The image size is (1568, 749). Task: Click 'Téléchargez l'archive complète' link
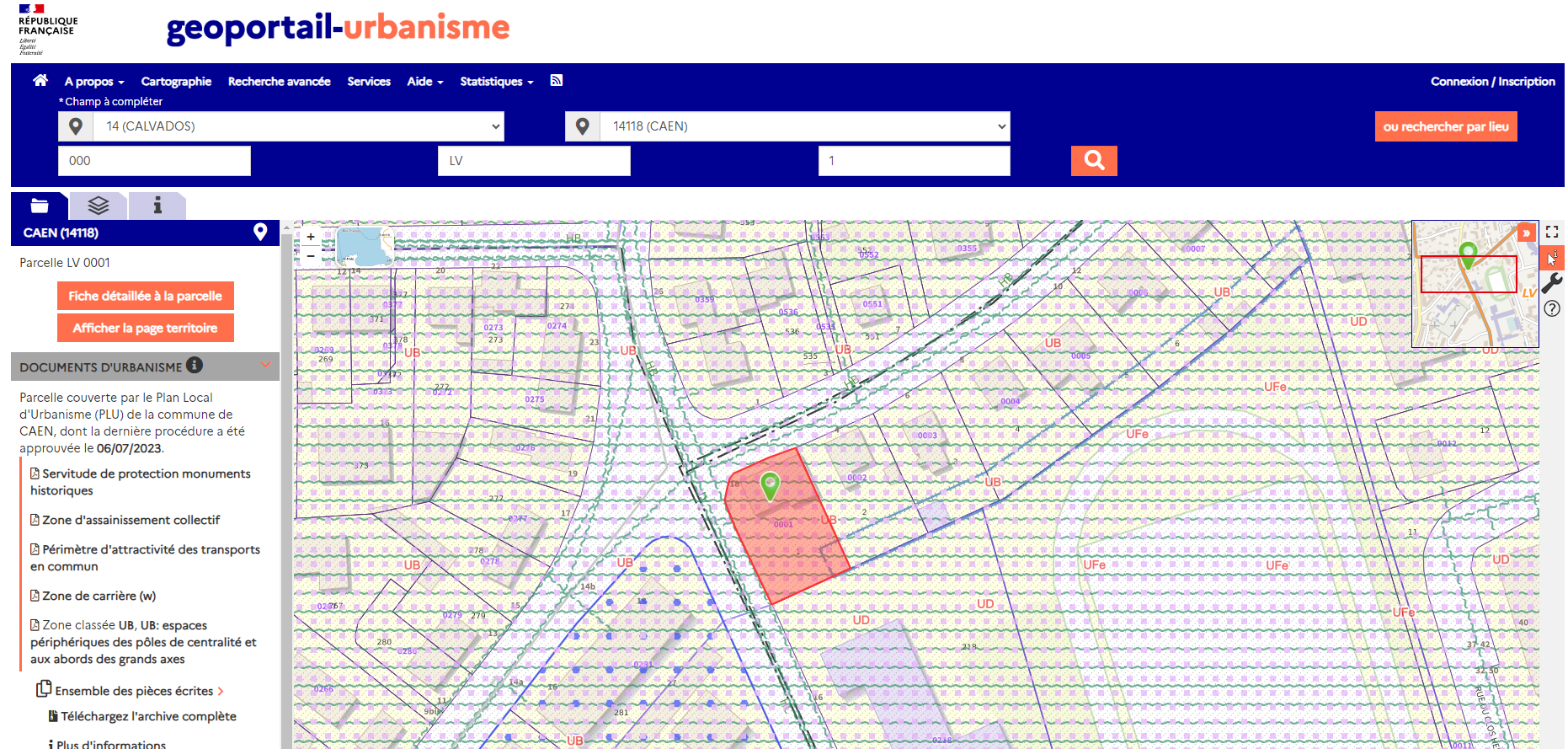142,716
